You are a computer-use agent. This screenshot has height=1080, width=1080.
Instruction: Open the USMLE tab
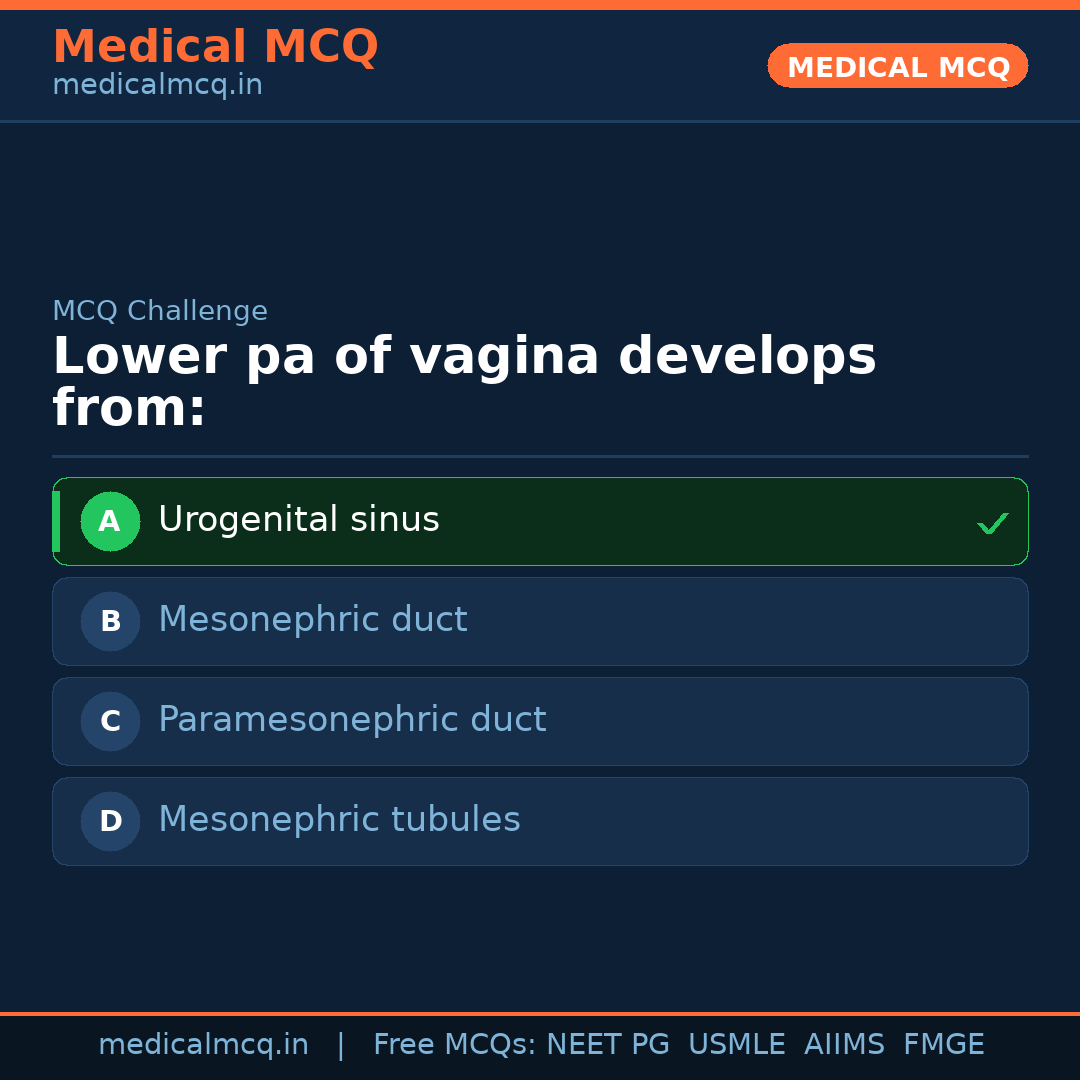737,1043
